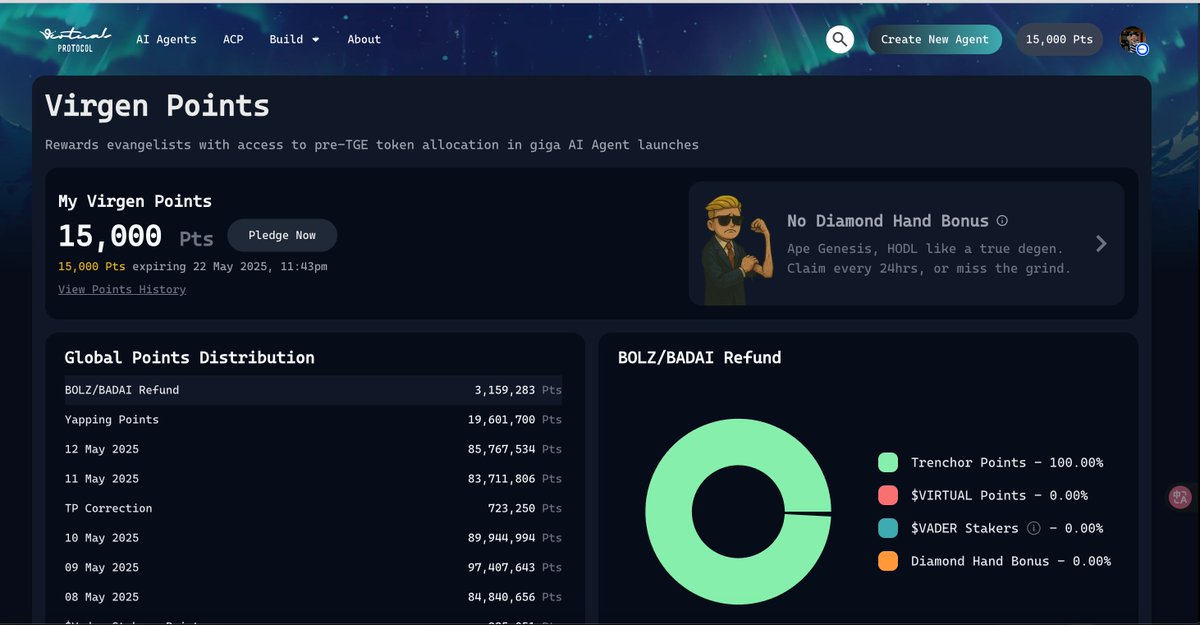This screenshot has height=625, width=1200.
Task: Open the search magnifier icon
Action: click(840, 39)
